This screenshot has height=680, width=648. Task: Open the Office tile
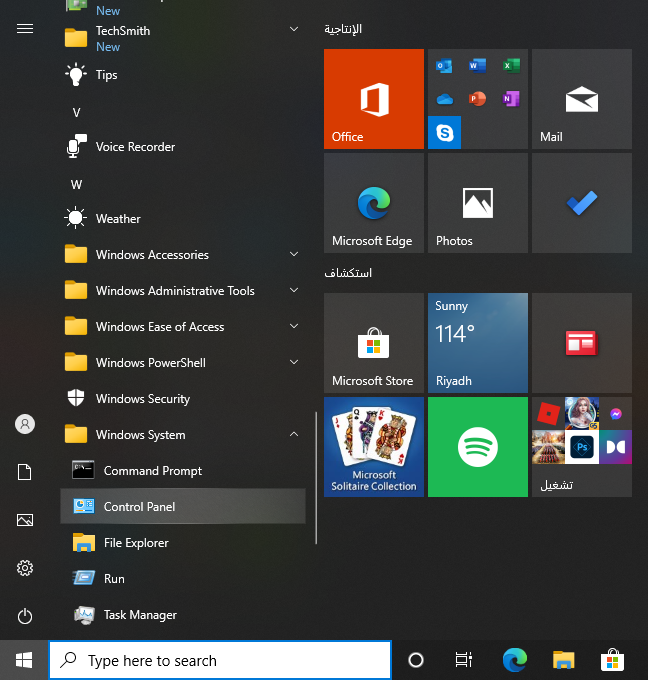pos(373,99)
